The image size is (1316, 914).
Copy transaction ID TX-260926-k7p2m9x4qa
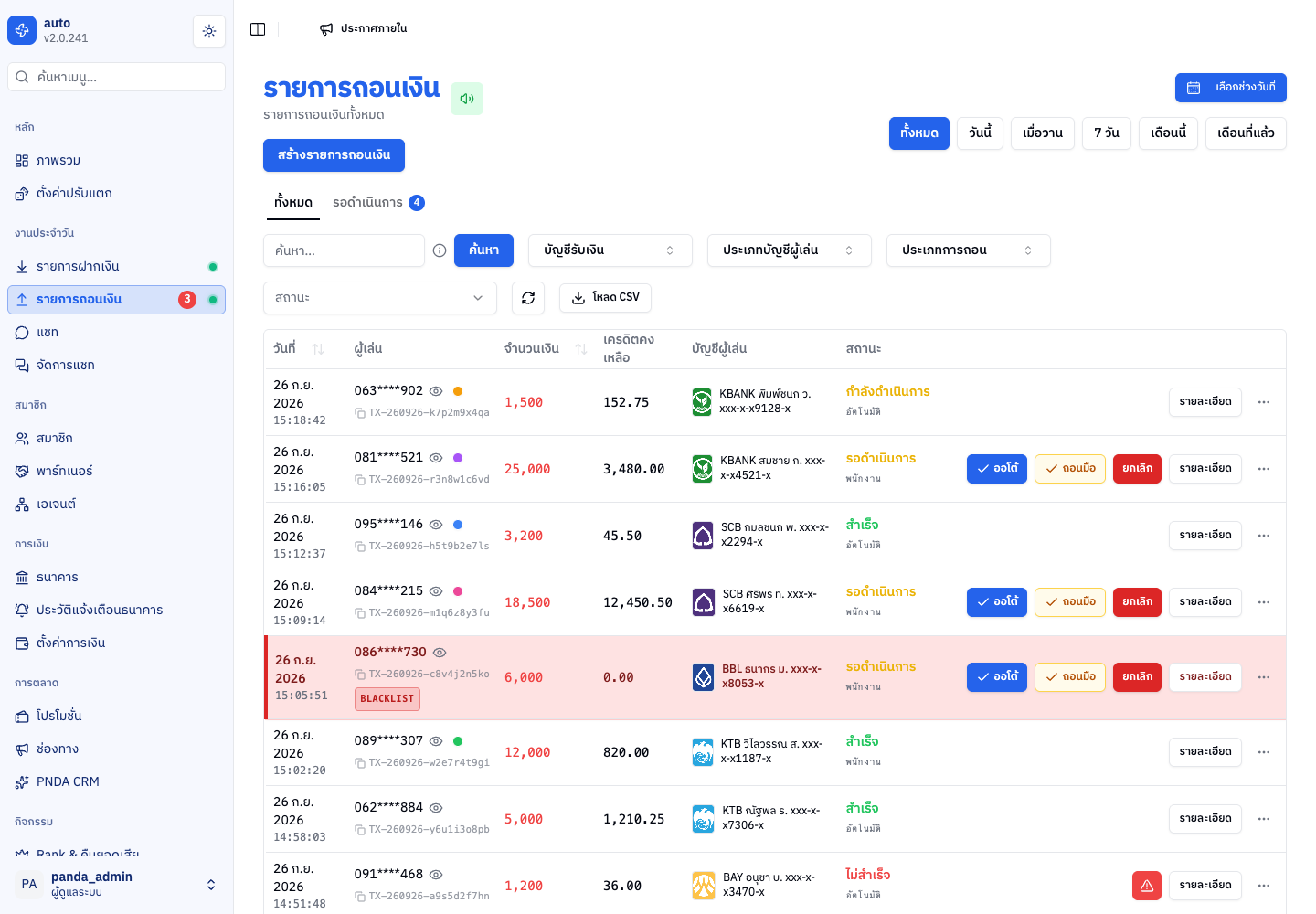pyautogui.click(x=360, y=413)
